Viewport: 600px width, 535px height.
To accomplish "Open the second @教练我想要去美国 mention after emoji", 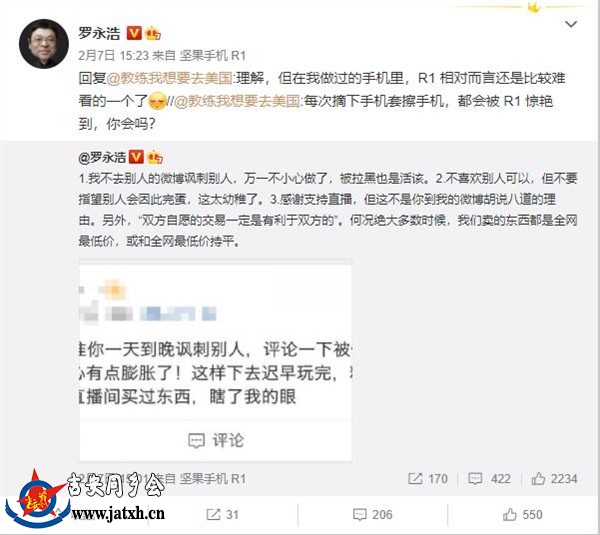I will tap(237, 101).
